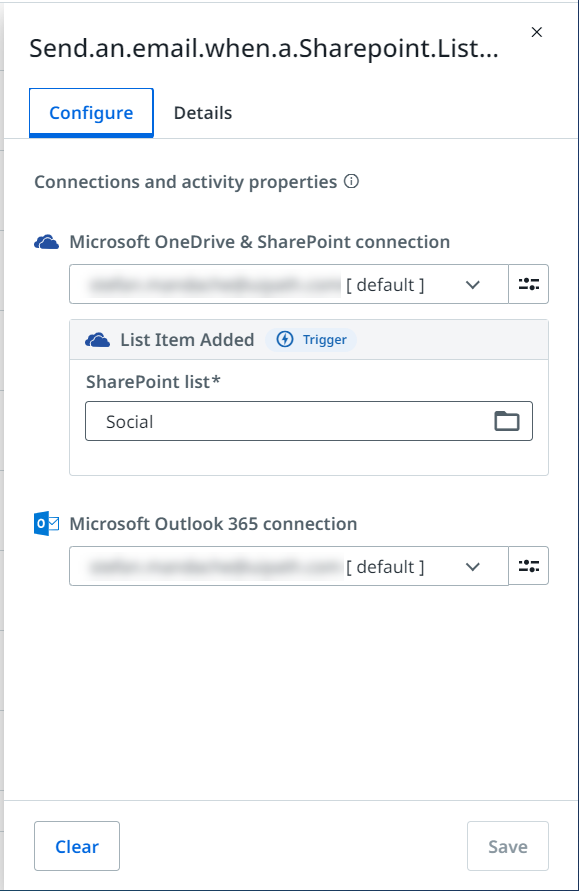Open settings for the Outlook 365 connection
Image resolution: width=579 pixels, height=891 pixels.
[x=528, y=566]
